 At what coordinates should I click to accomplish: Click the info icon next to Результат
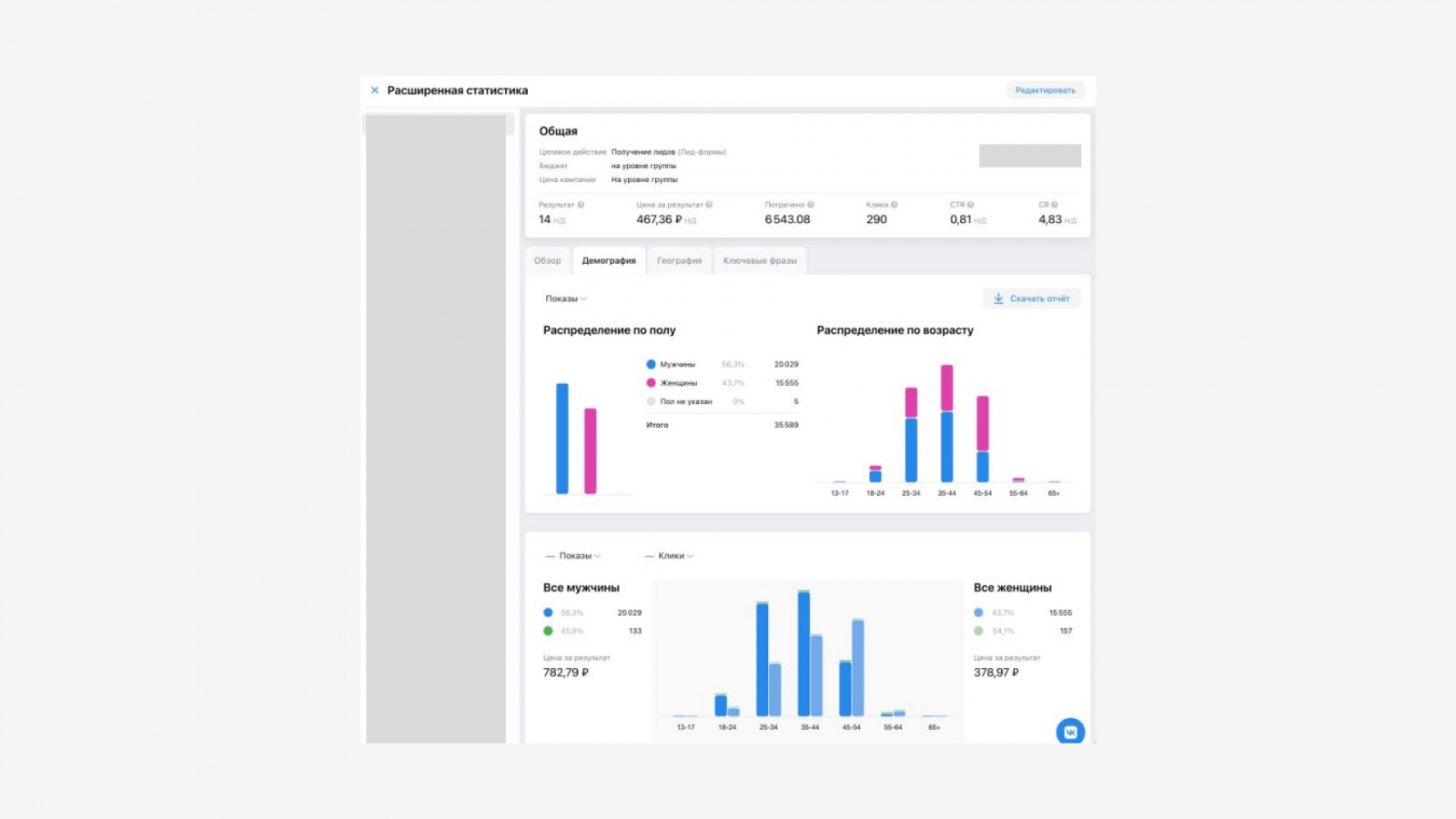tap(581, 205)
